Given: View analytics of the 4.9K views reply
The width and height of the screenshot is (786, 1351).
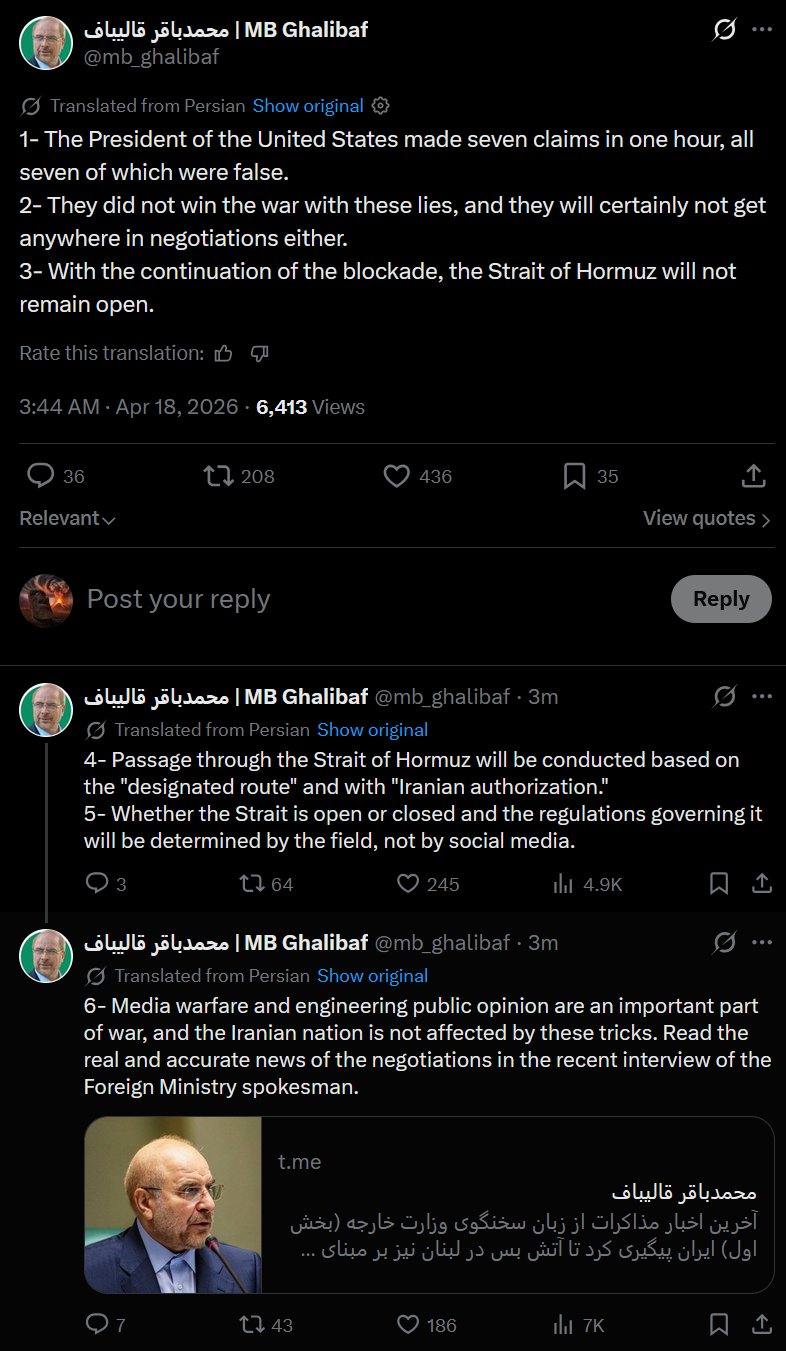Looking at the screenshot, I should [x=563, y=884].
